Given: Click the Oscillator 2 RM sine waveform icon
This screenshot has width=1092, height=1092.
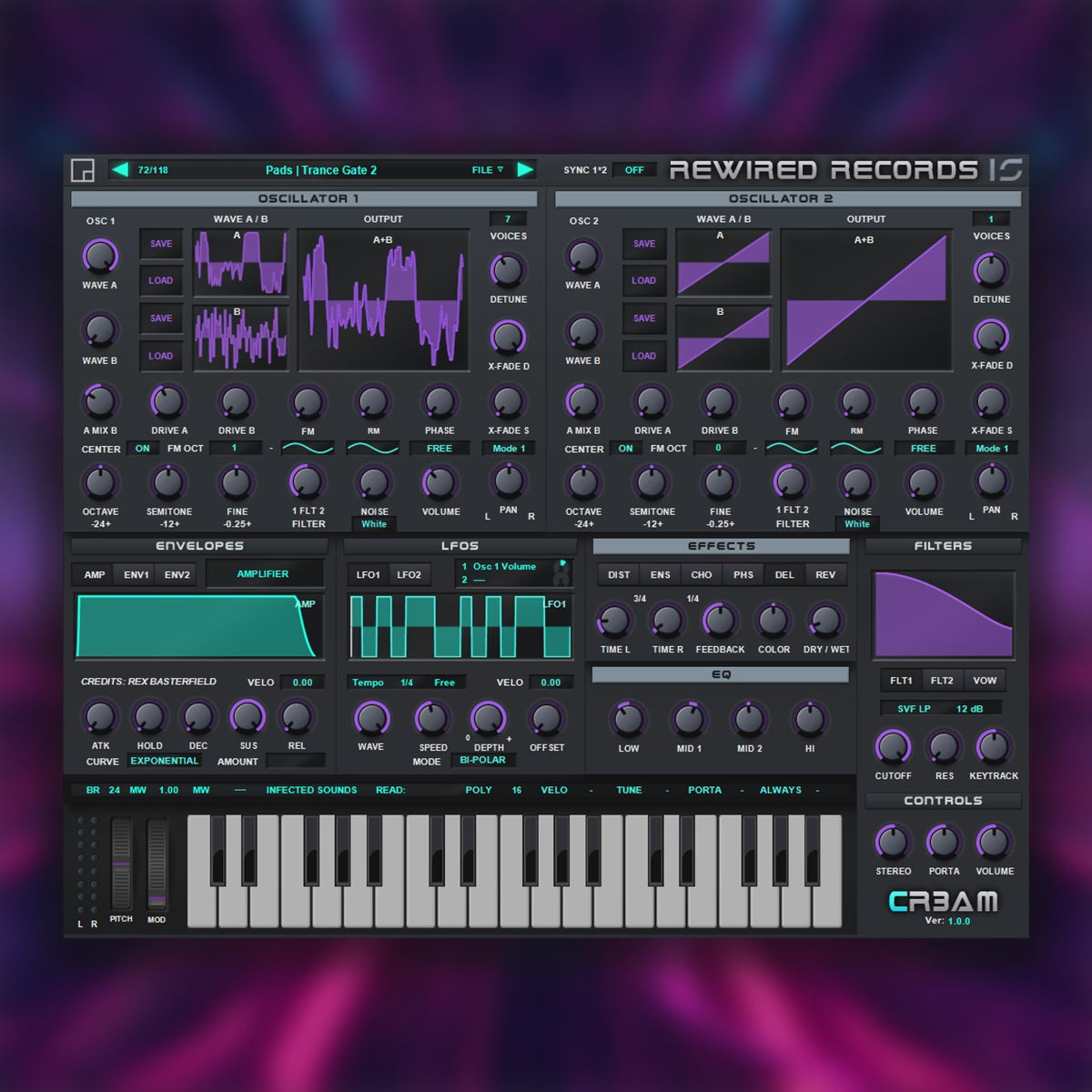Looking at the screenshot, I should [855, 448].
